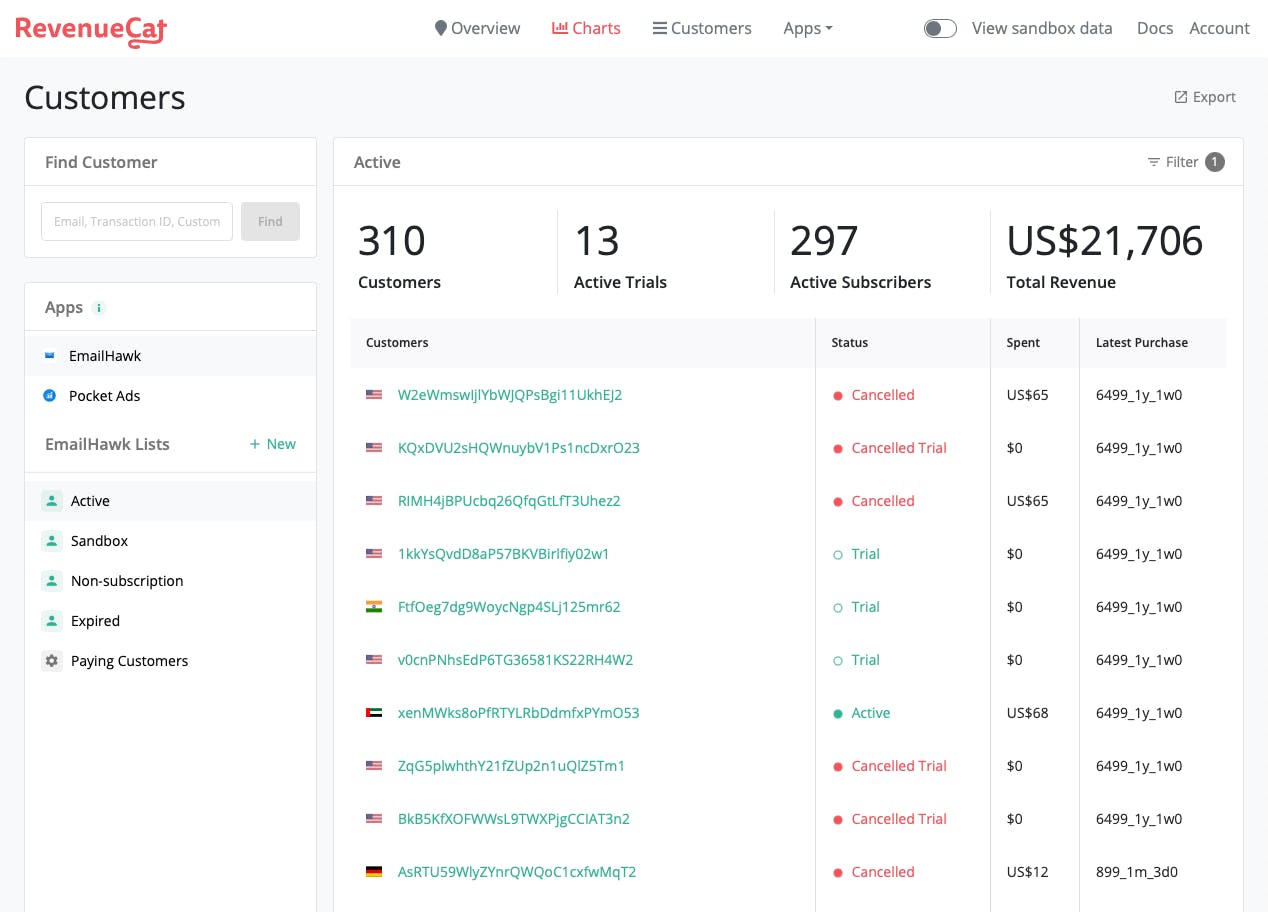Go to the Overview page
1268x912 pixels.
477,28
